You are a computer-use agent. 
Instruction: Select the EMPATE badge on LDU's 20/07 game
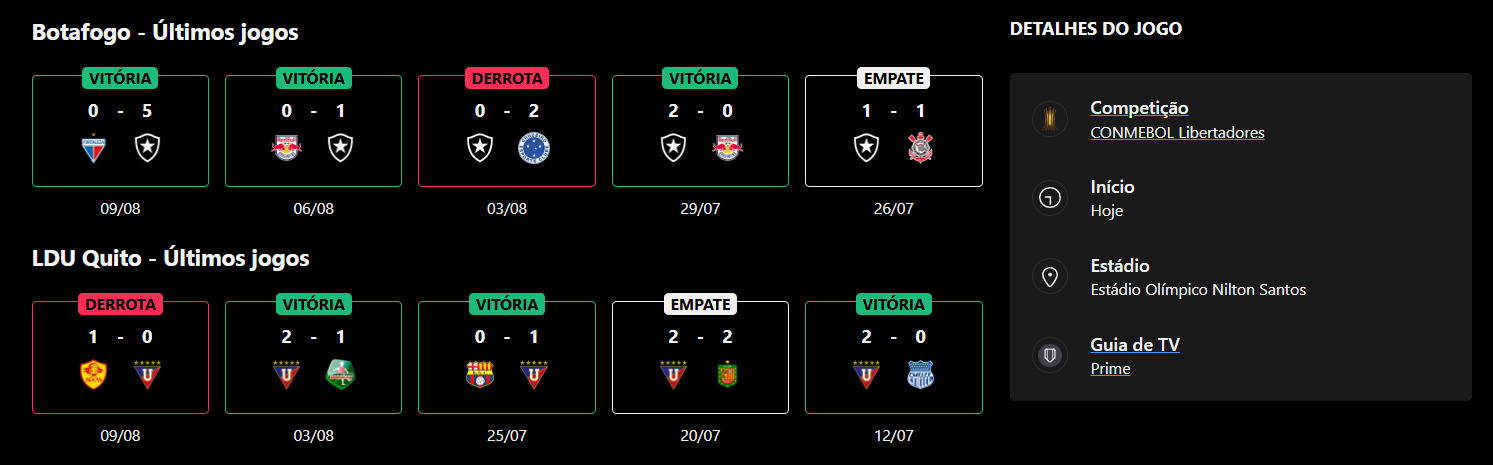tap(700, 304)
